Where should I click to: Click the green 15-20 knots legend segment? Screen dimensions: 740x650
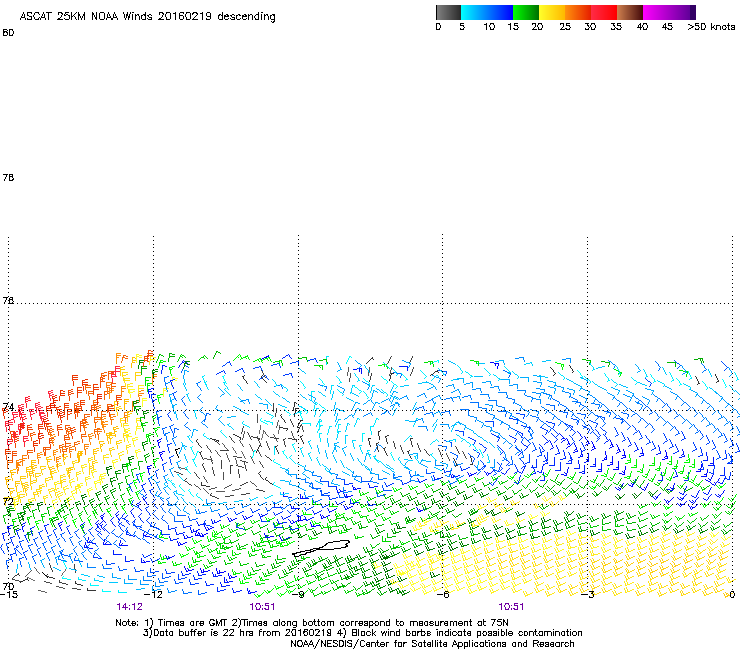(526, 12)
